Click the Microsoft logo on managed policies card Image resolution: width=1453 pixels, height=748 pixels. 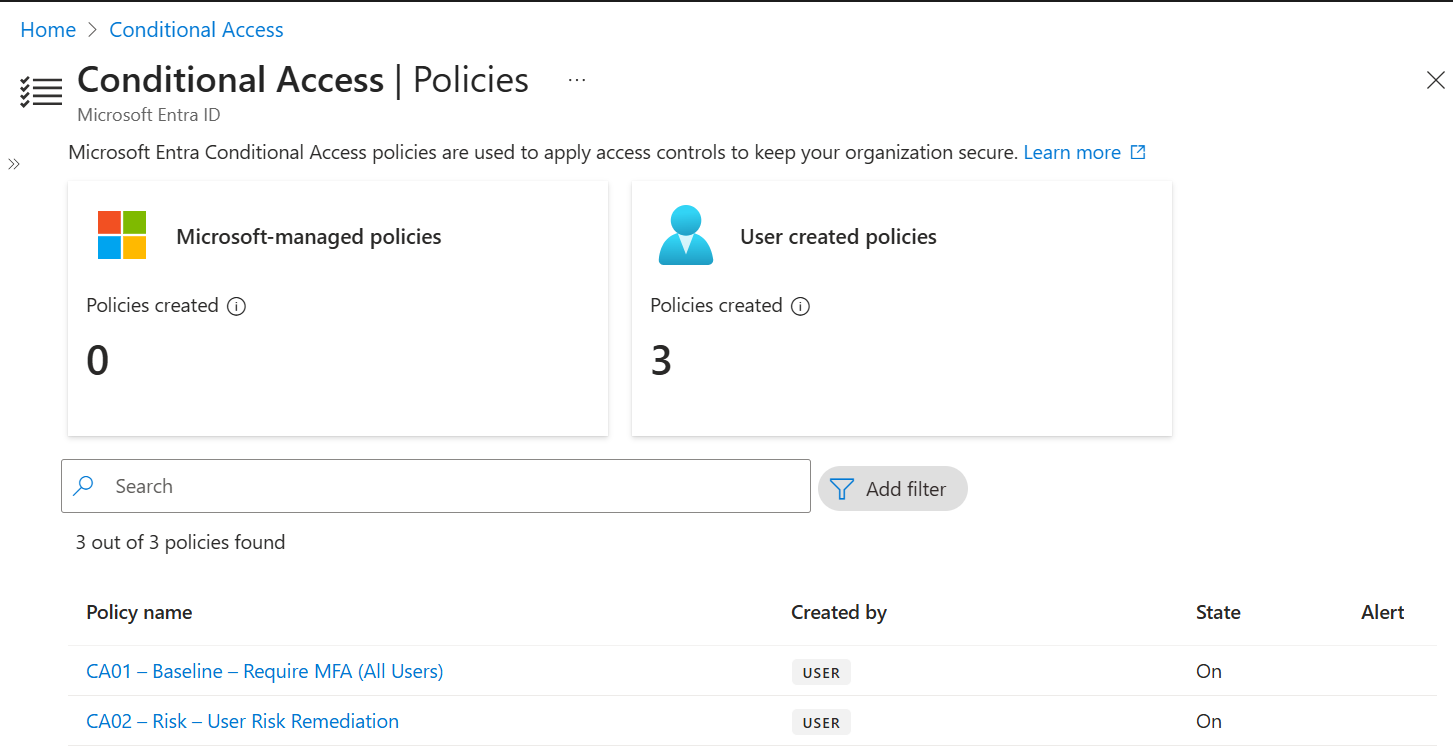coord(122,235)
